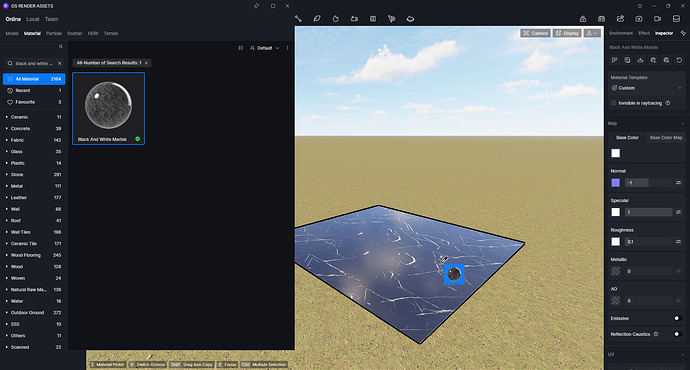Screen dimensions: 690x370
Task: Switch to the Environment tab
Action: (x=621, y=33)
